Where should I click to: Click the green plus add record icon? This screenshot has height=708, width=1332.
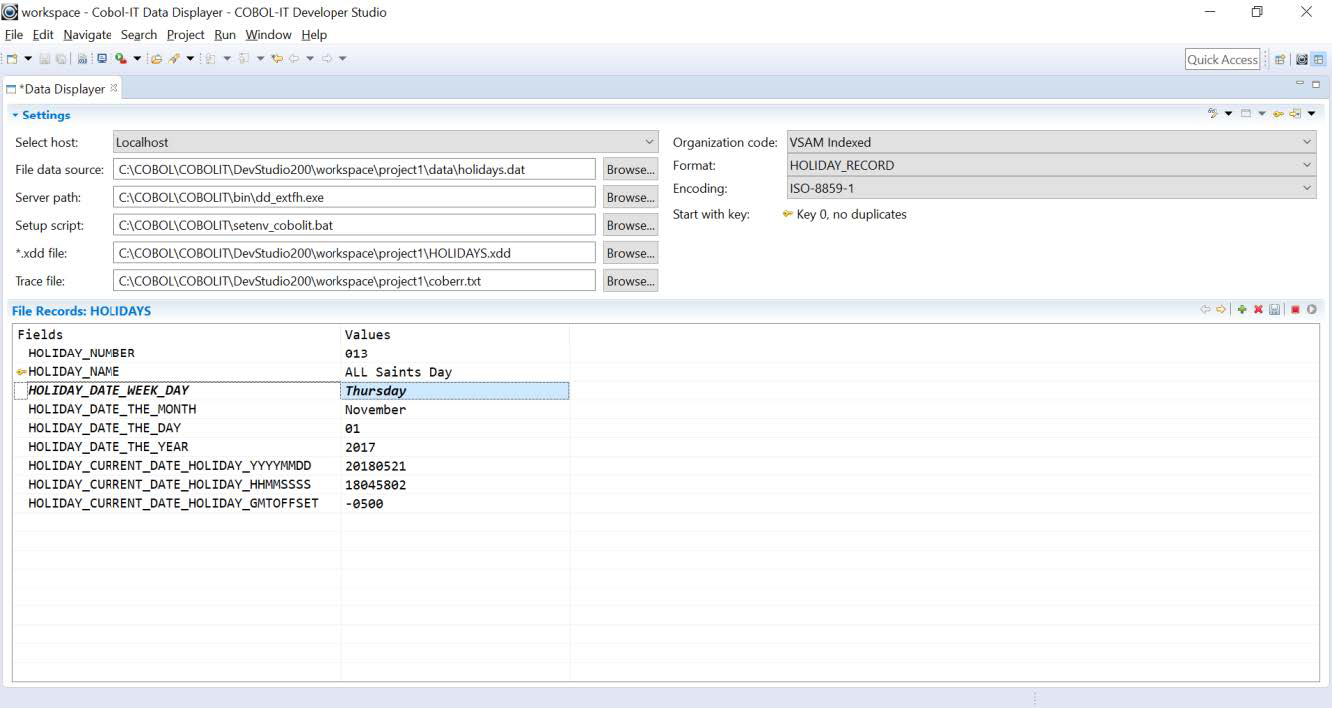pos(1242,310)
